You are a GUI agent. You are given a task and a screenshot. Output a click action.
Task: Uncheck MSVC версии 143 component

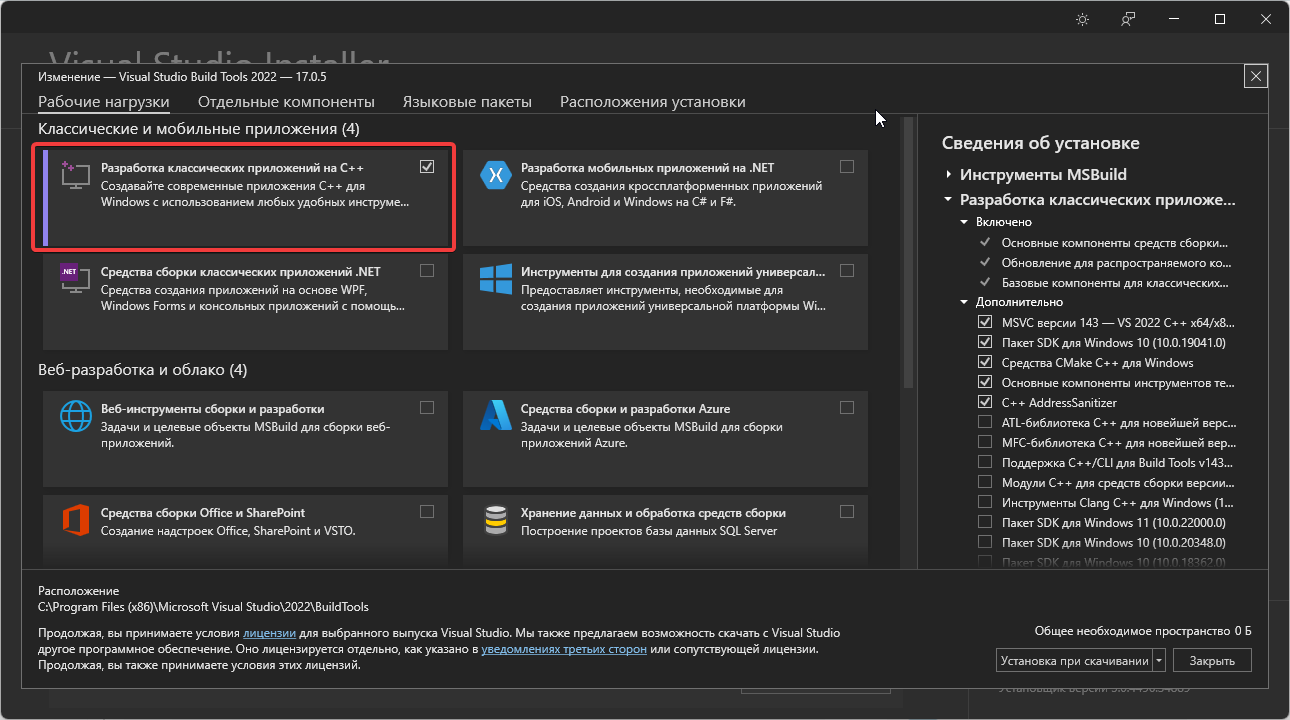[984, 323]
